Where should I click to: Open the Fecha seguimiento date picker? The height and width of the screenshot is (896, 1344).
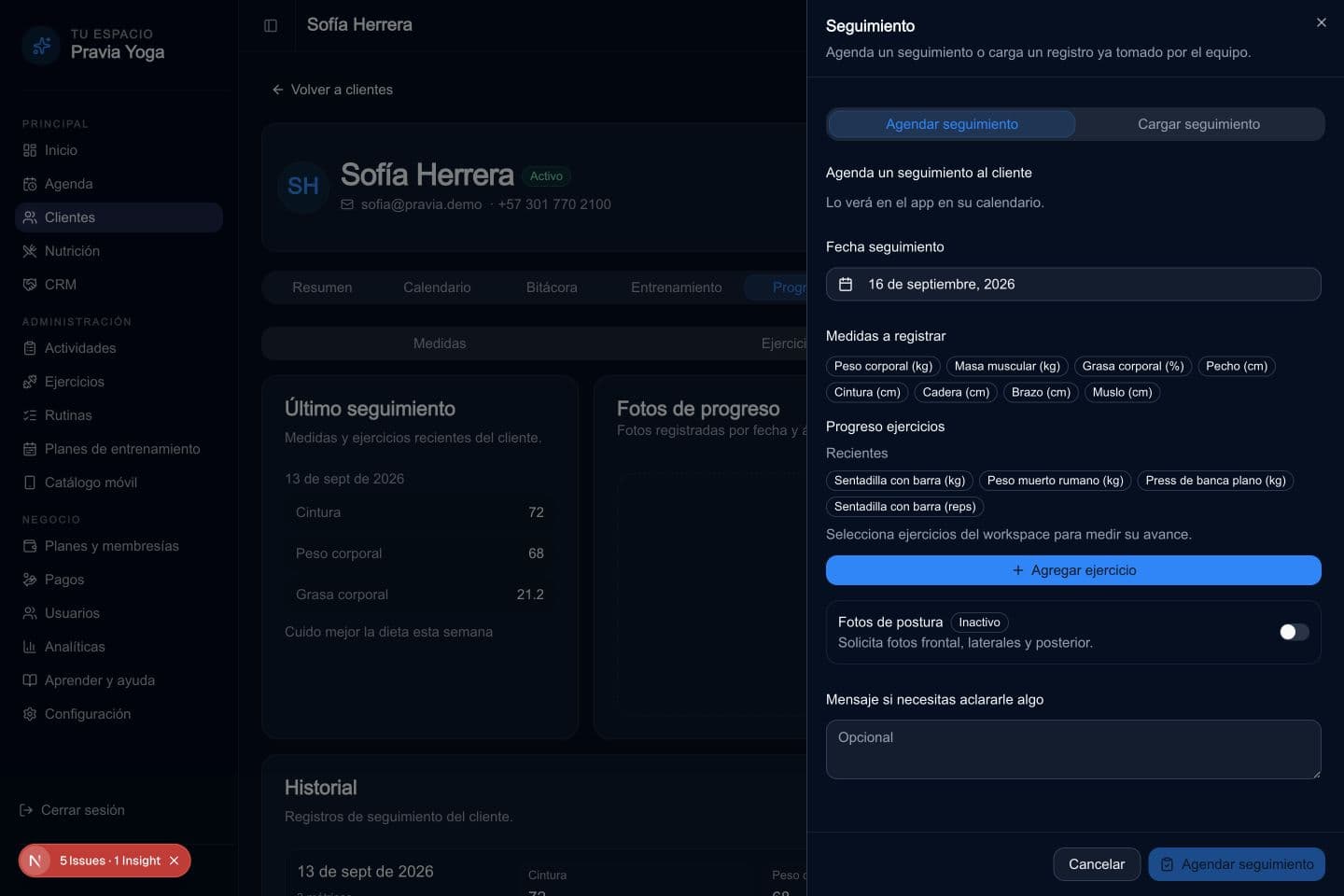[1073, 284]
